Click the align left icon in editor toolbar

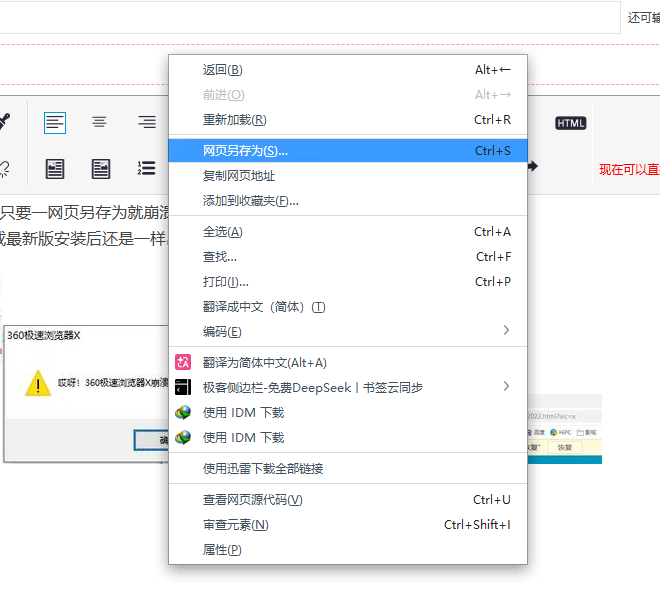55,122
